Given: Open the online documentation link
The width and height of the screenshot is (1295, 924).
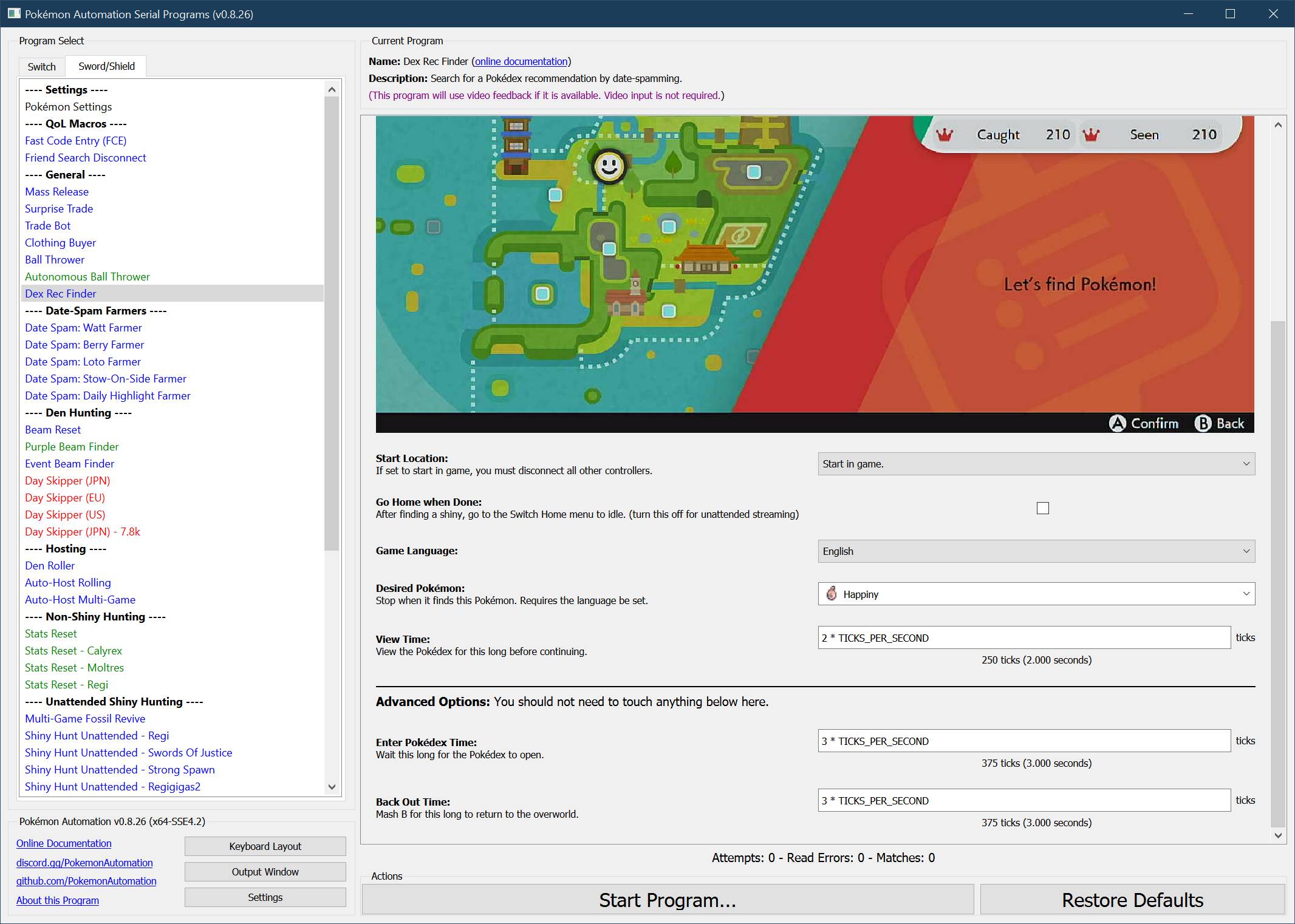Looking at the screenshot, I should point(521,61).
